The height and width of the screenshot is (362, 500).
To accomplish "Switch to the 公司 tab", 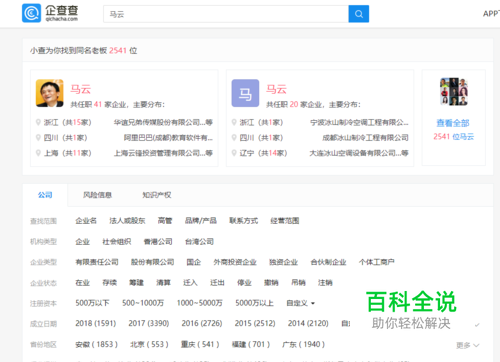I will (x=45, y=195).
